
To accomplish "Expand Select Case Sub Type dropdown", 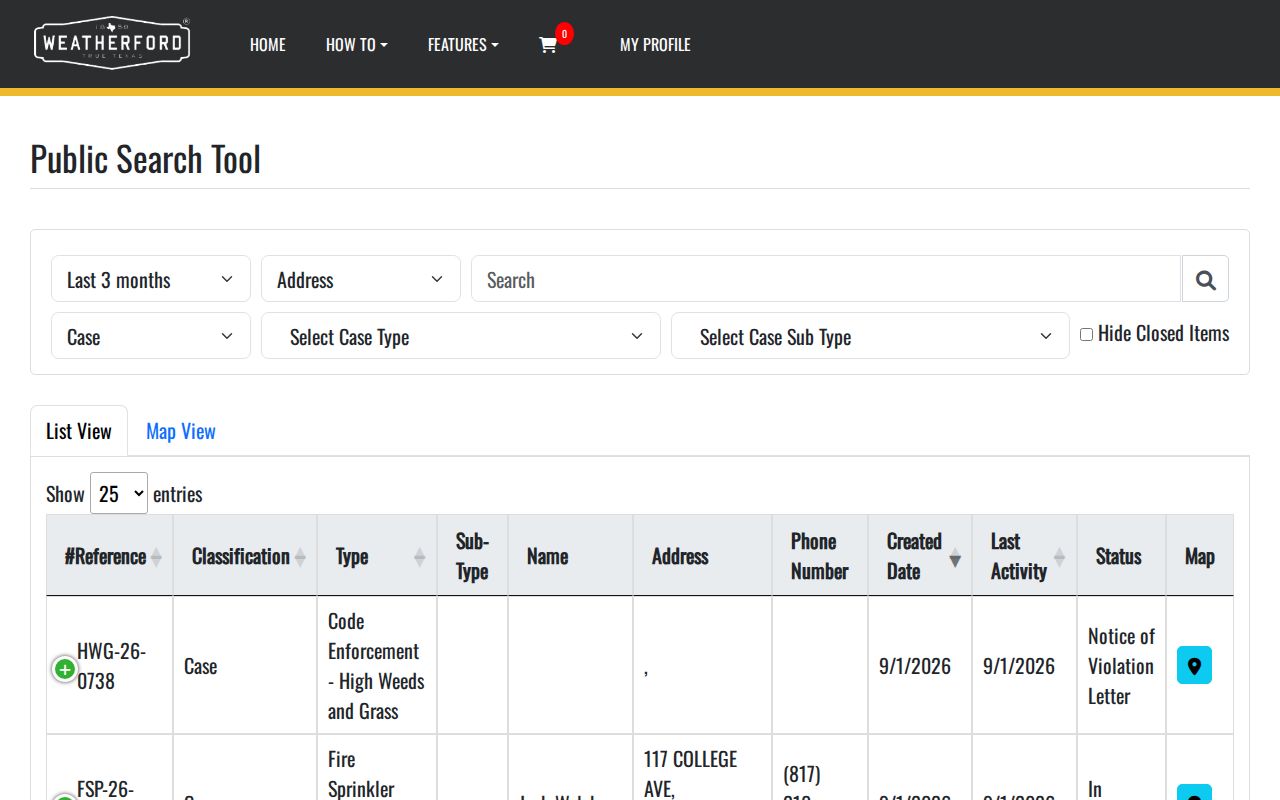I will tap(870, 336).
